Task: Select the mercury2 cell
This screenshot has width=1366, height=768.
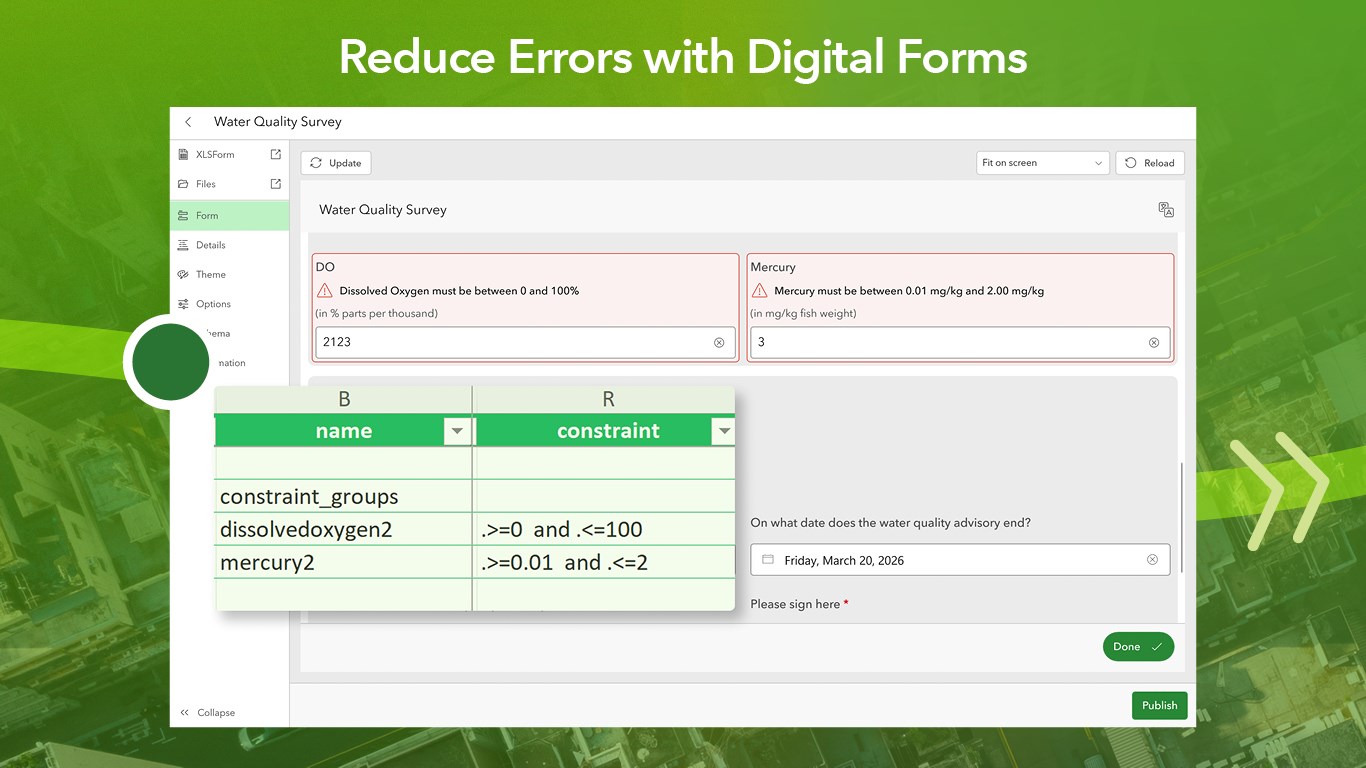Action: click(x=344, y=562)
